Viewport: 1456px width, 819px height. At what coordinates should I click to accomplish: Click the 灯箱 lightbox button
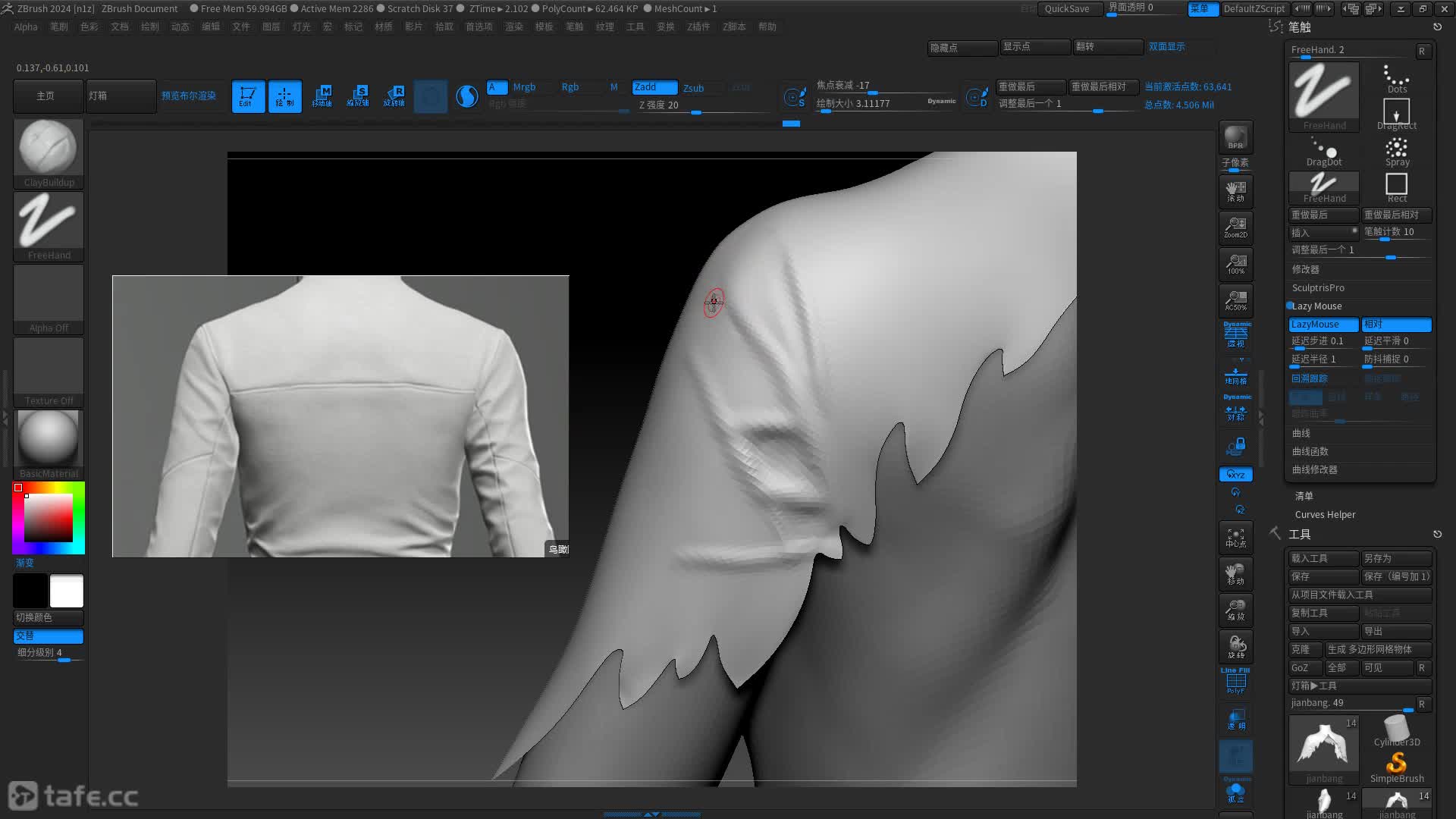click(x=121, y=96)
